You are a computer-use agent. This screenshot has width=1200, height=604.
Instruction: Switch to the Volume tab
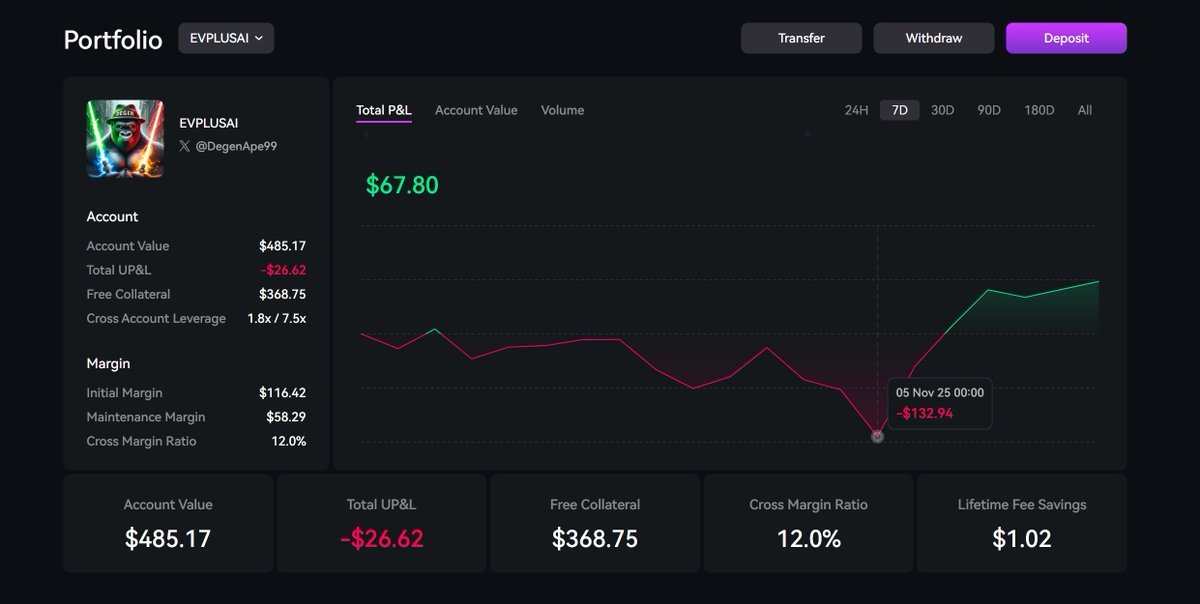[x=562, y=110]
